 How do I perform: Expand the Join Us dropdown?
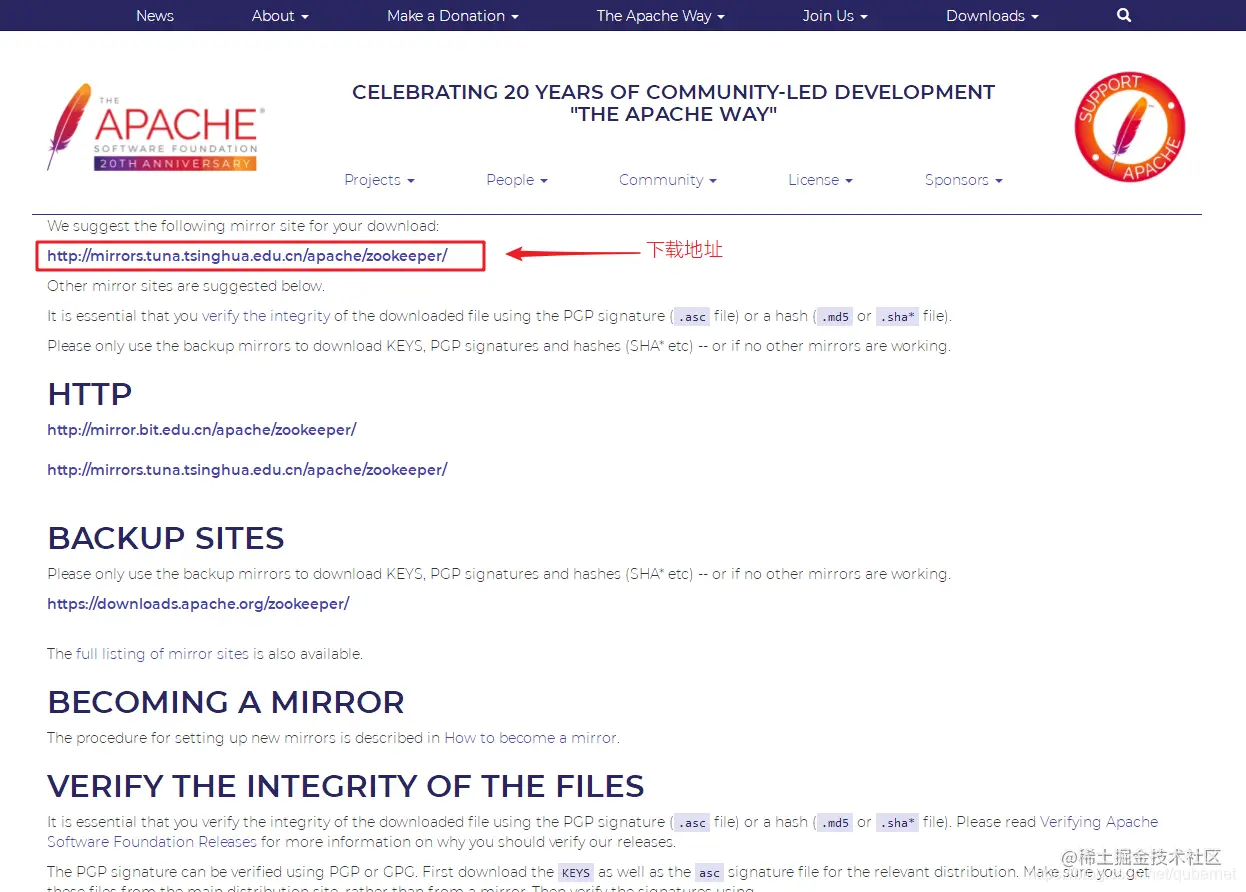(835, 16)
